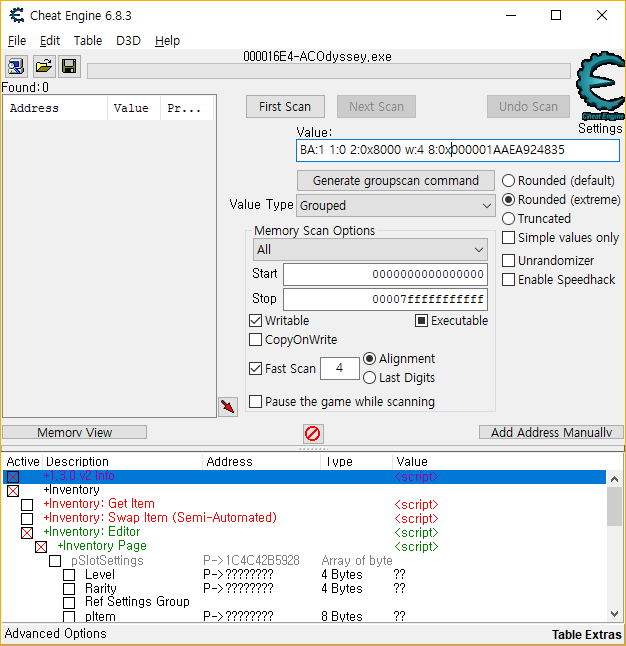626x646 pixels.
Task: Select the Rarity address list row
Action: (304, 588)
